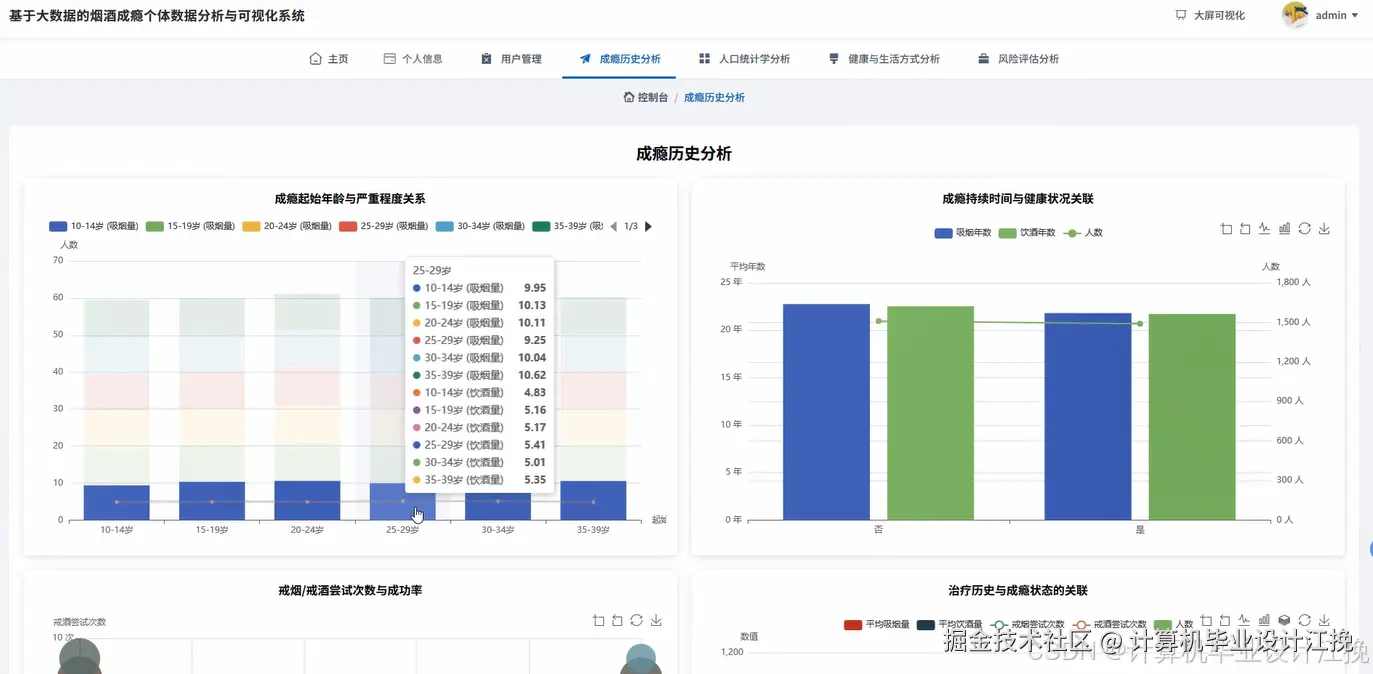
Task: Toggle 戒烟尝试次数 legend in treatment chart
Action: click(1027, 625)
